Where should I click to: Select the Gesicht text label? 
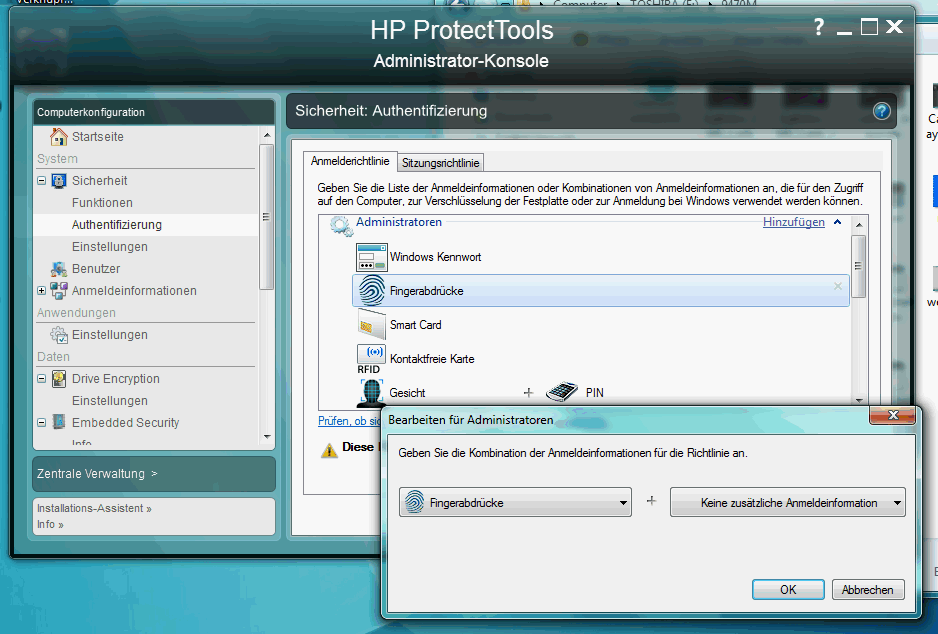(407, 393)
